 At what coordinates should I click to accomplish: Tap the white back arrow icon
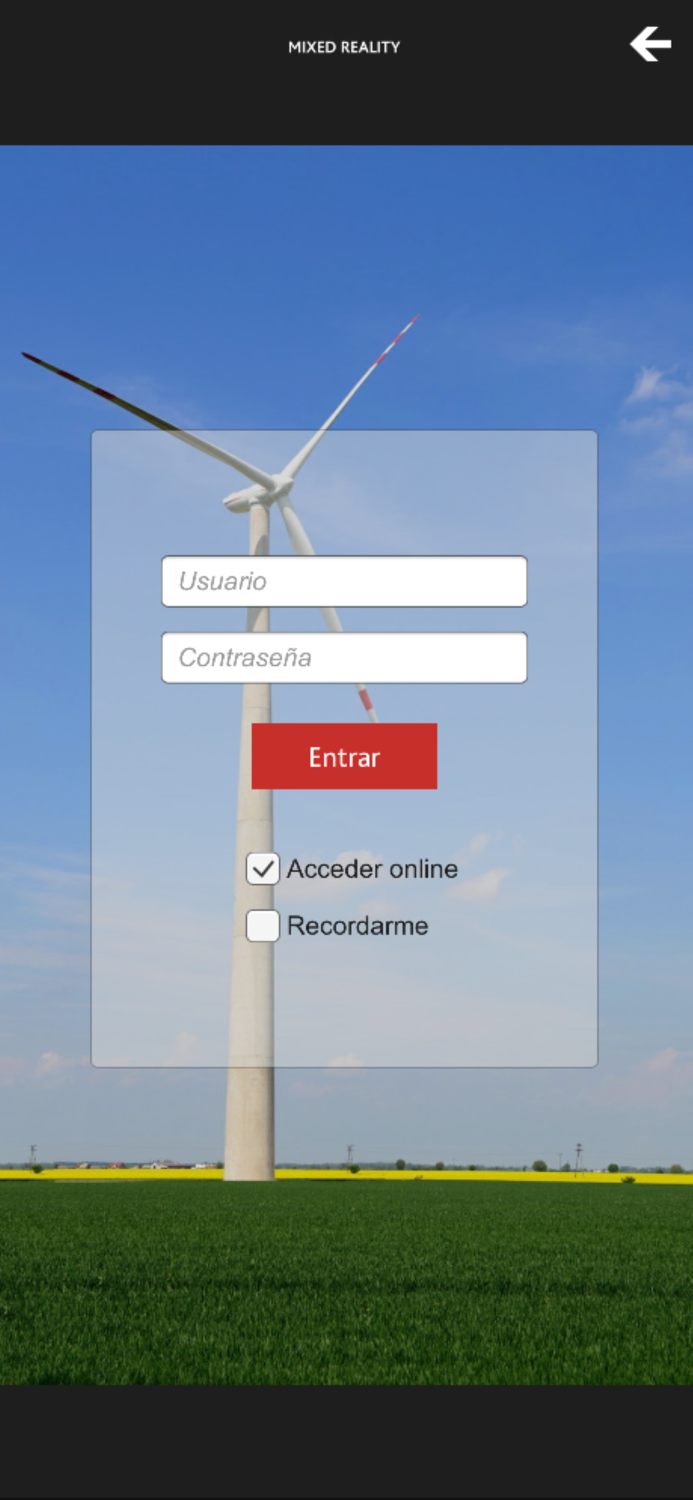click(650, 44)
